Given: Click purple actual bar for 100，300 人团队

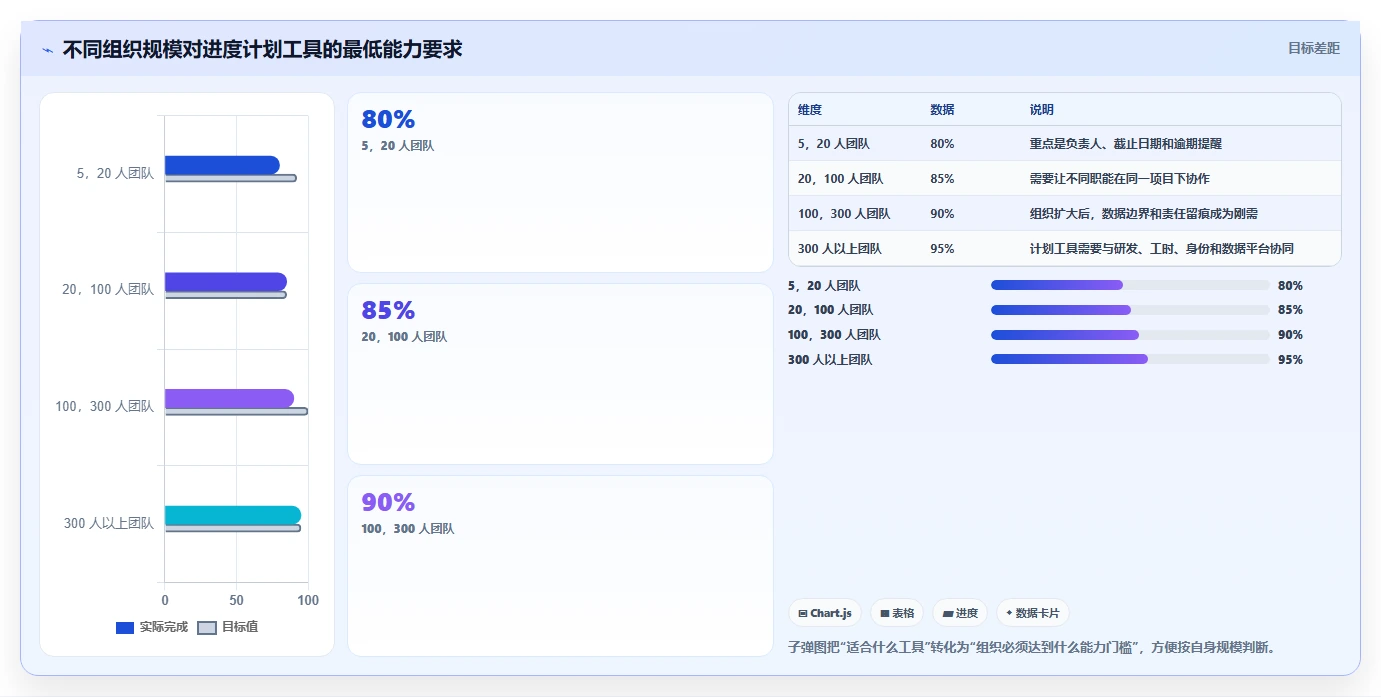Looking at the screenshot, I should point(229,398).
